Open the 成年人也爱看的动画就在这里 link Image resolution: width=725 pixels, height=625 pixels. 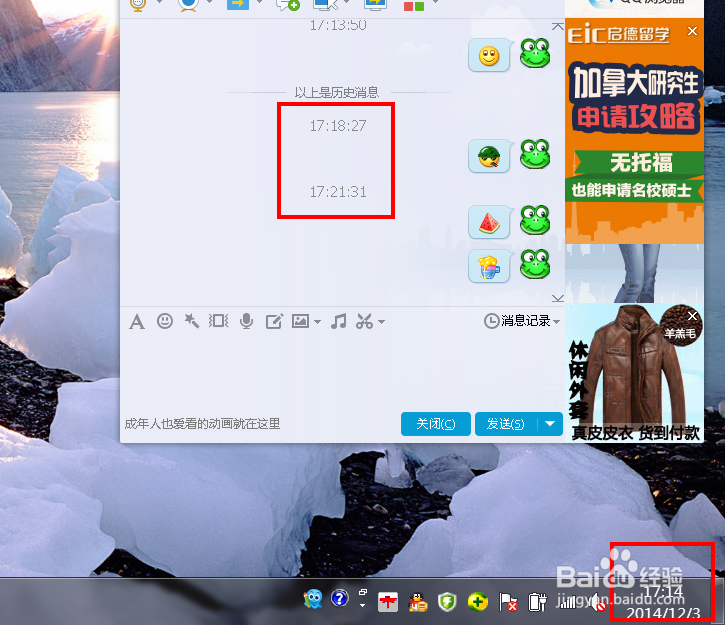(x=202, y=423)
